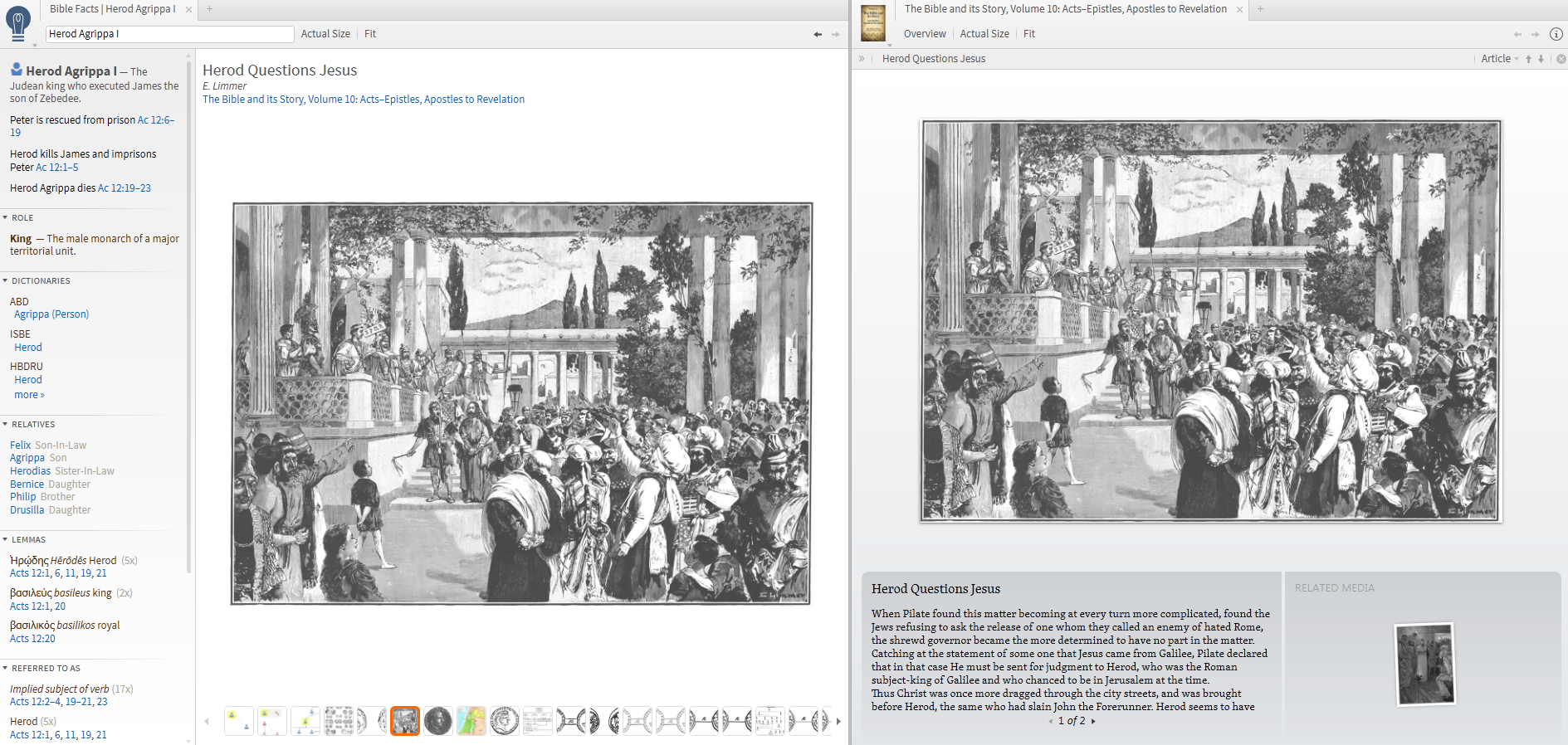Open the relative Drusilla link

pyautogui.click(x=27, y=510)
